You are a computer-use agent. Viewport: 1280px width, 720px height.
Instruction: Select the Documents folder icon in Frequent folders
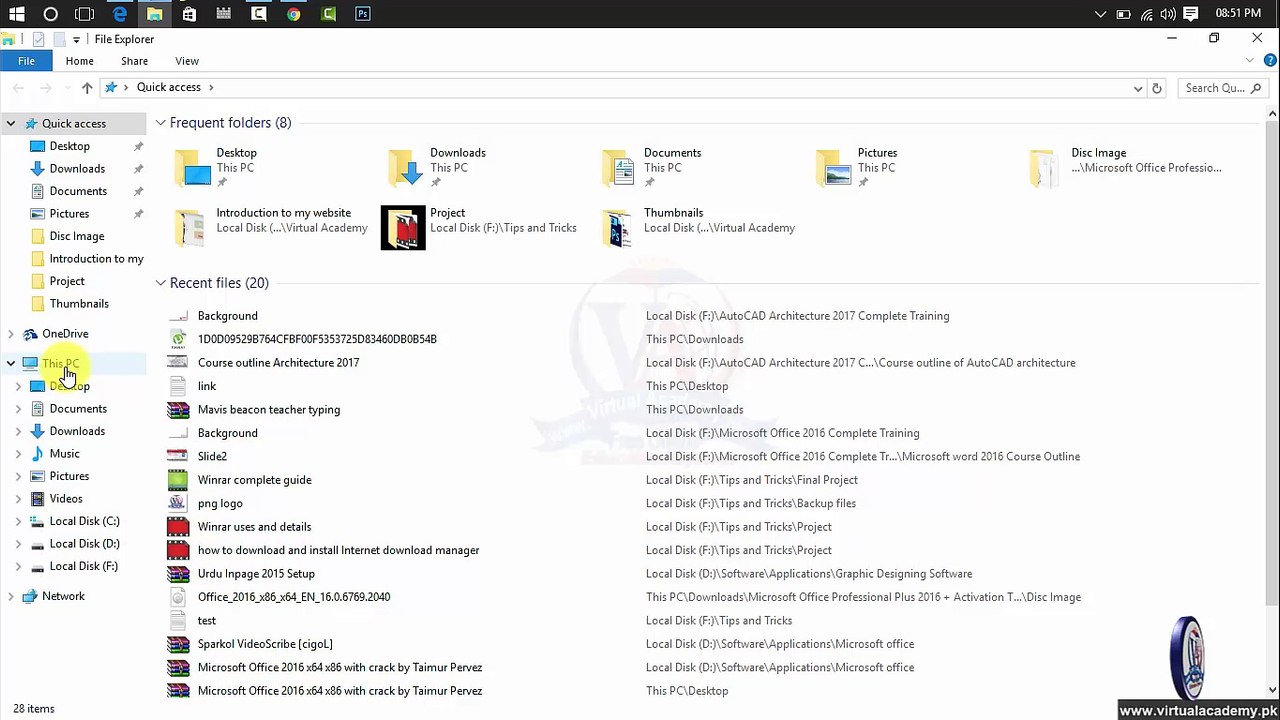point(620,167)
